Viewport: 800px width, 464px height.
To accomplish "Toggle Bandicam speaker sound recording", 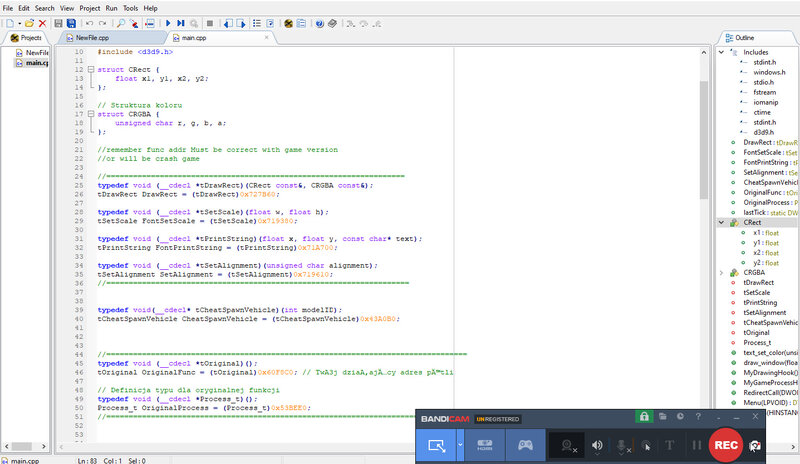I will (597, 444).
